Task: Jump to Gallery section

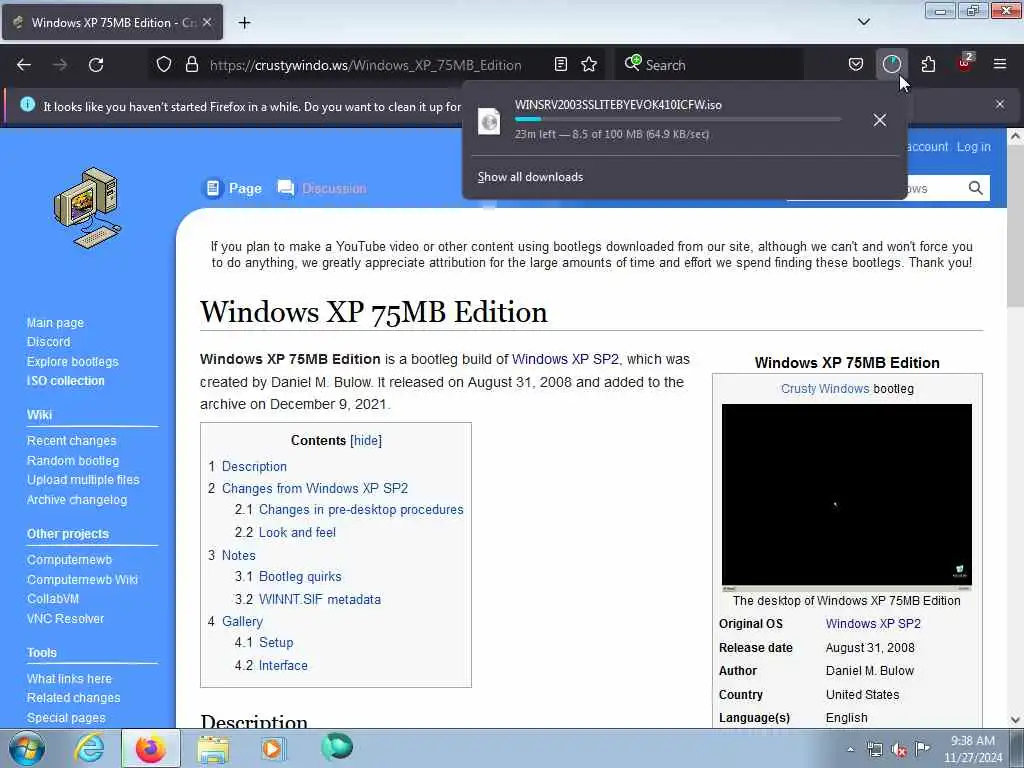Action: point(242,622)
